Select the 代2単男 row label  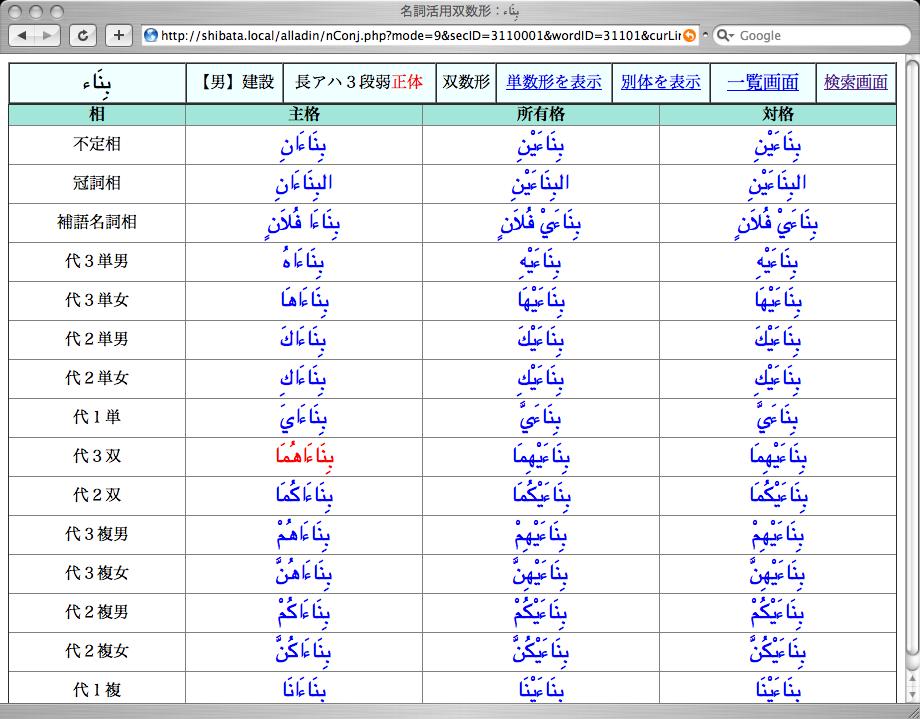pos(97,339)
